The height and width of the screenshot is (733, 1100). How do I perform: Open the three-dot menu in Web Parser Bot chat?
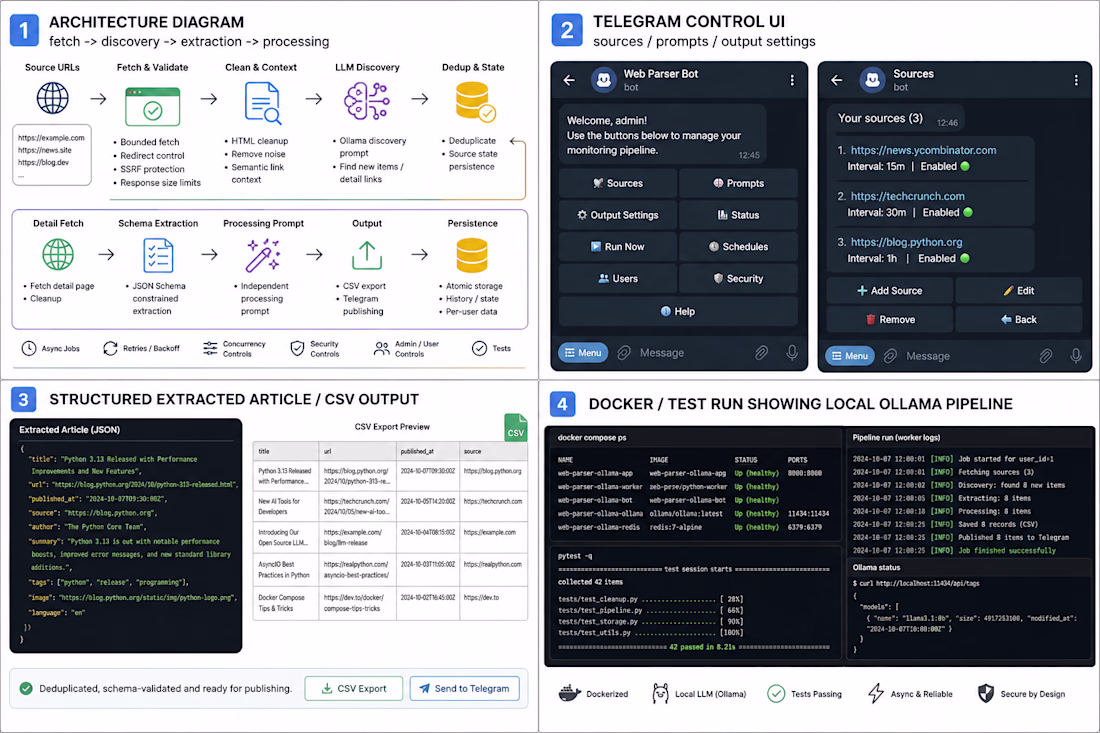click(792, 80)
